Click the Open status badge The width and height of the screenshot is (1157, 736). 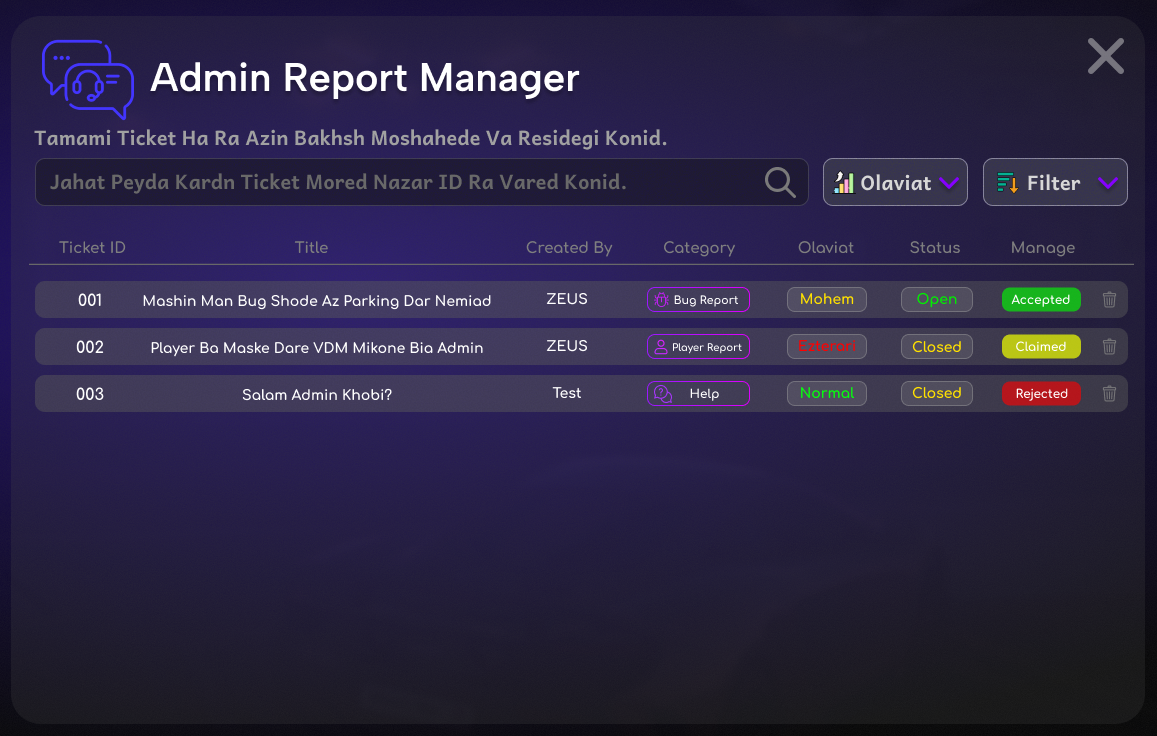936,300
